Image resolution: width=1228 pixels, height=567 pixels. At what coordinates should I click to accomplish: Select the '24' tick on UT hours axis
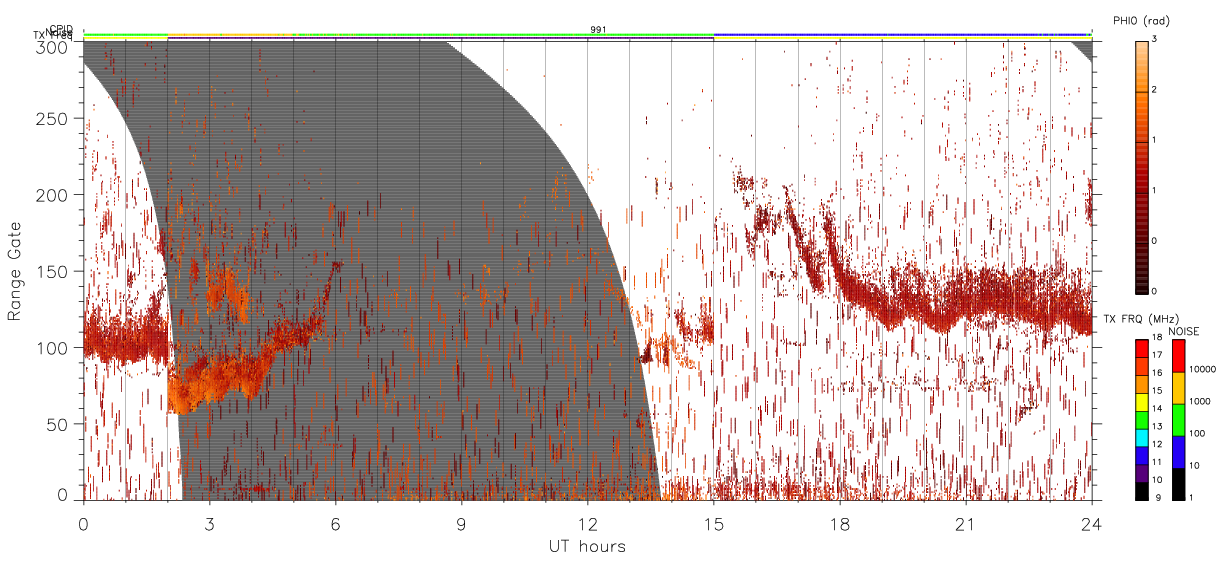click(1092, 524)
